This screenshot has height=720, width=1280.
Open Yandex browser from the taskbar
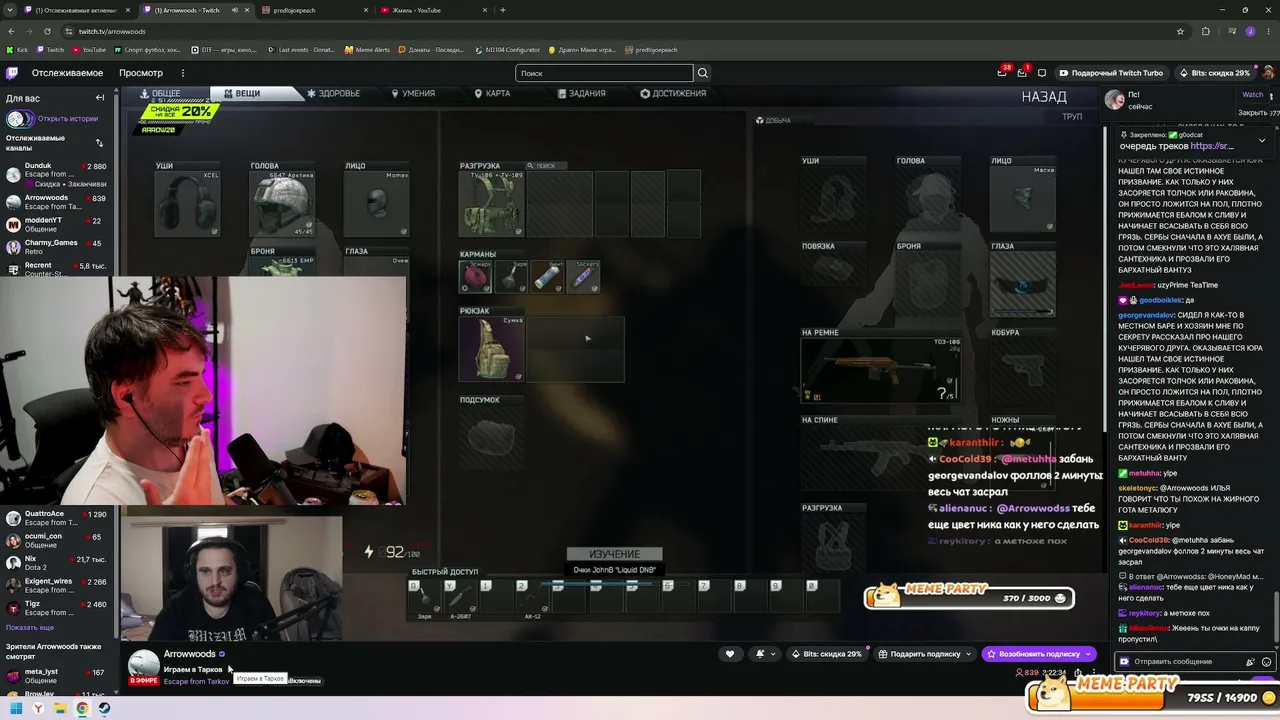[38, 708]
